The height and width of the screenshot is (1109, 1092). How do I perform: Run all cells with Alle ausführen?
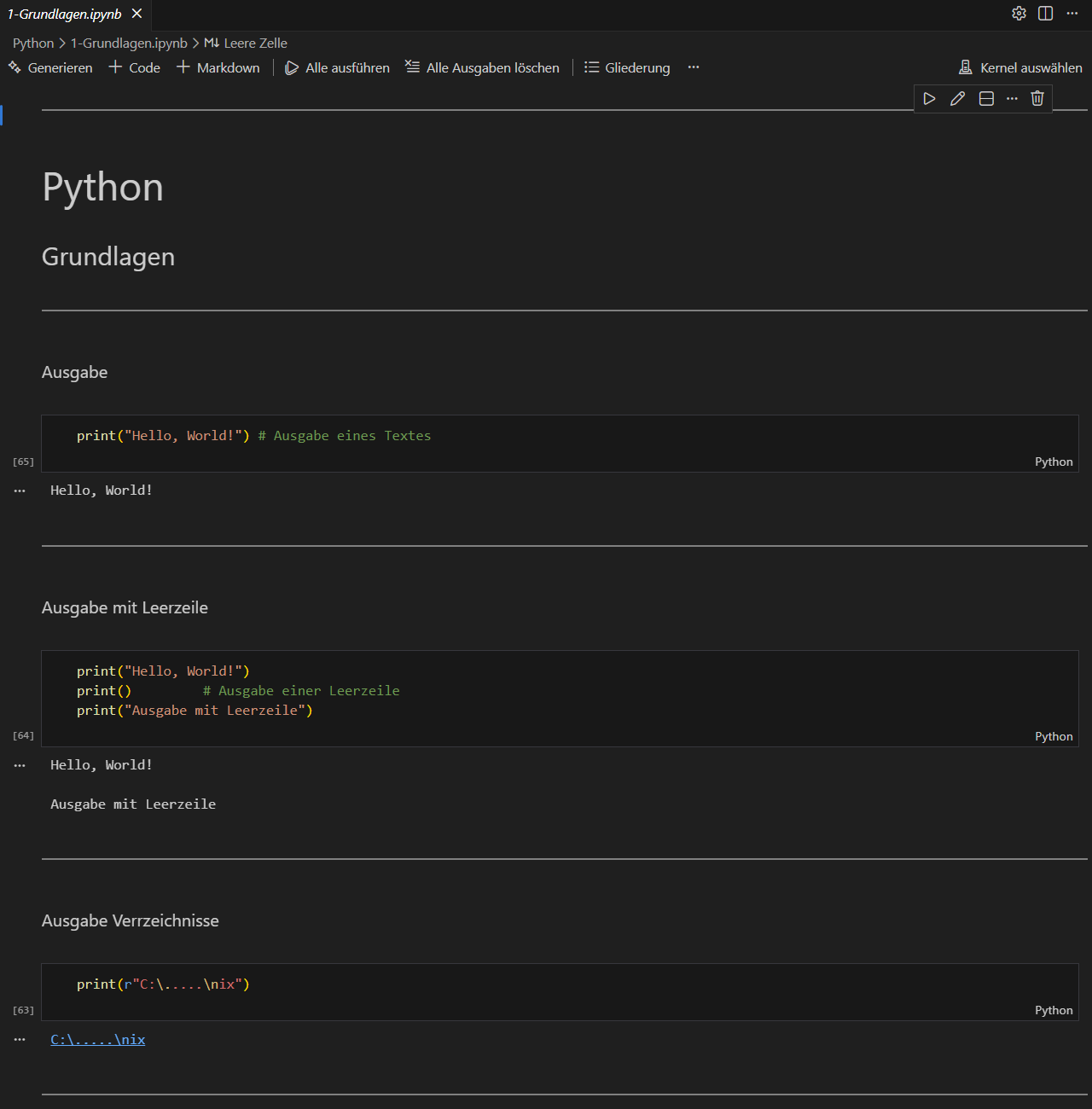[337, 67]
